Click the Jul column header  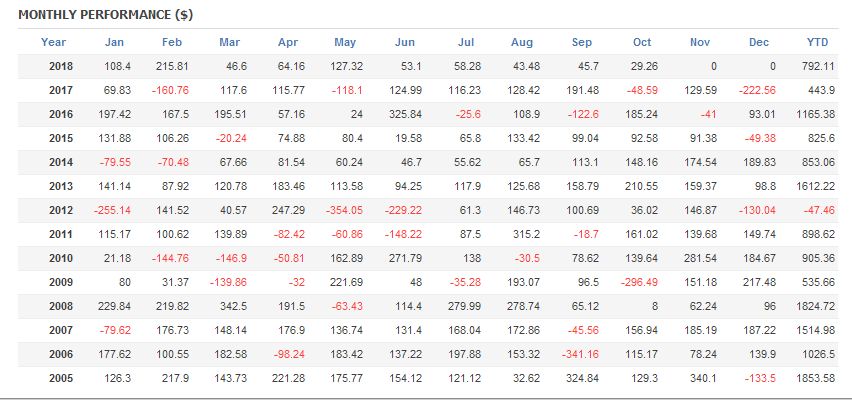pos(465,42)
